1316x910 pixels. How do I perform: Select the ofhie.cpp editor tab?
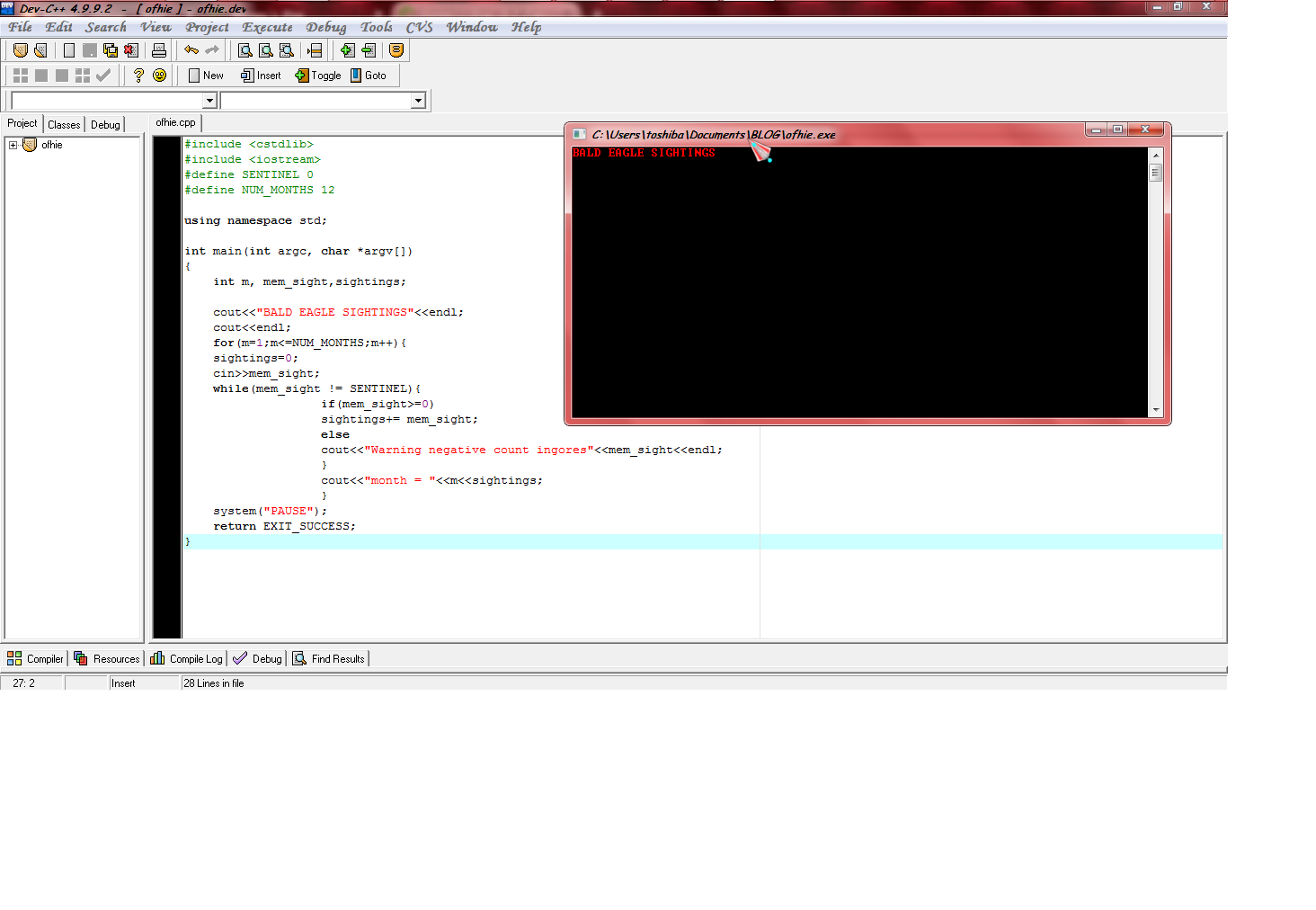(175, 122)
